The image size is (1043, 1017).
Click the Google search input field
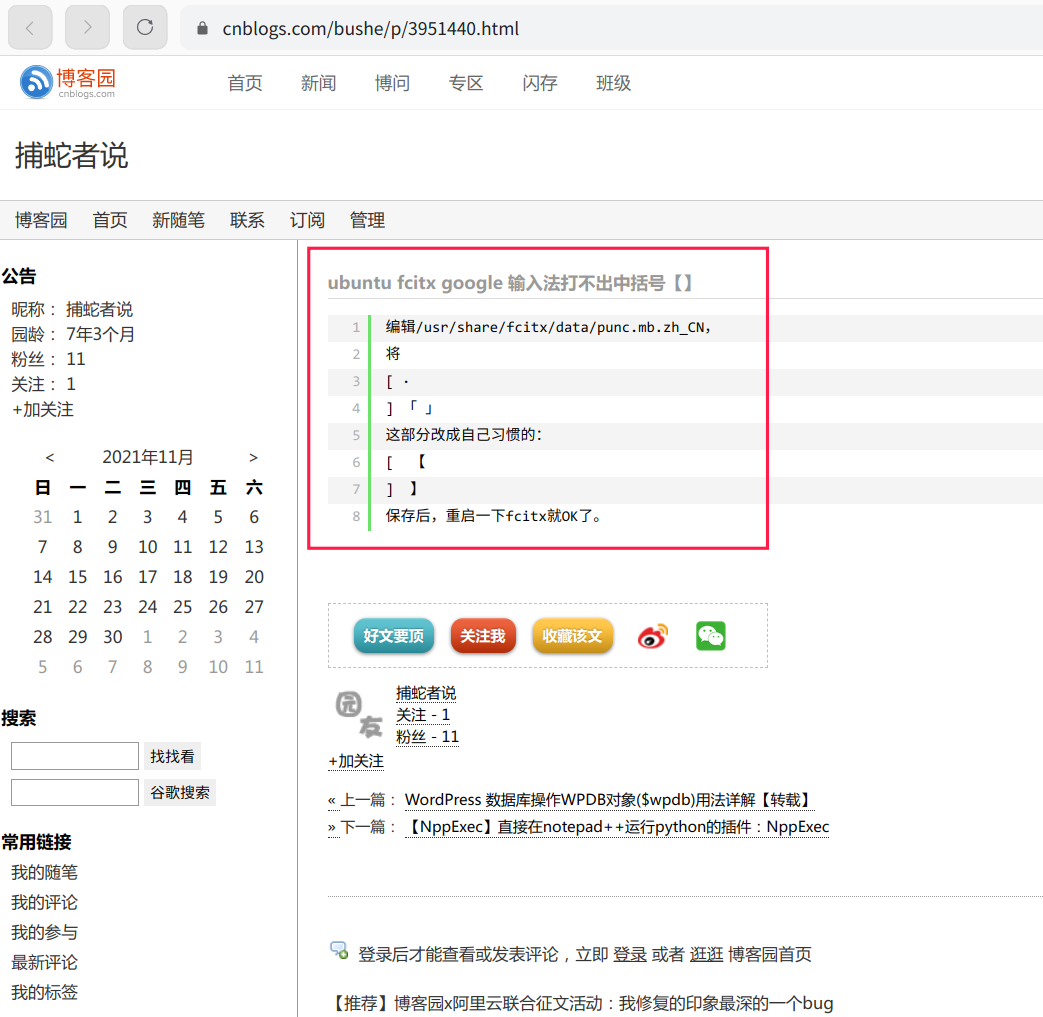click(x=74, y=792)
